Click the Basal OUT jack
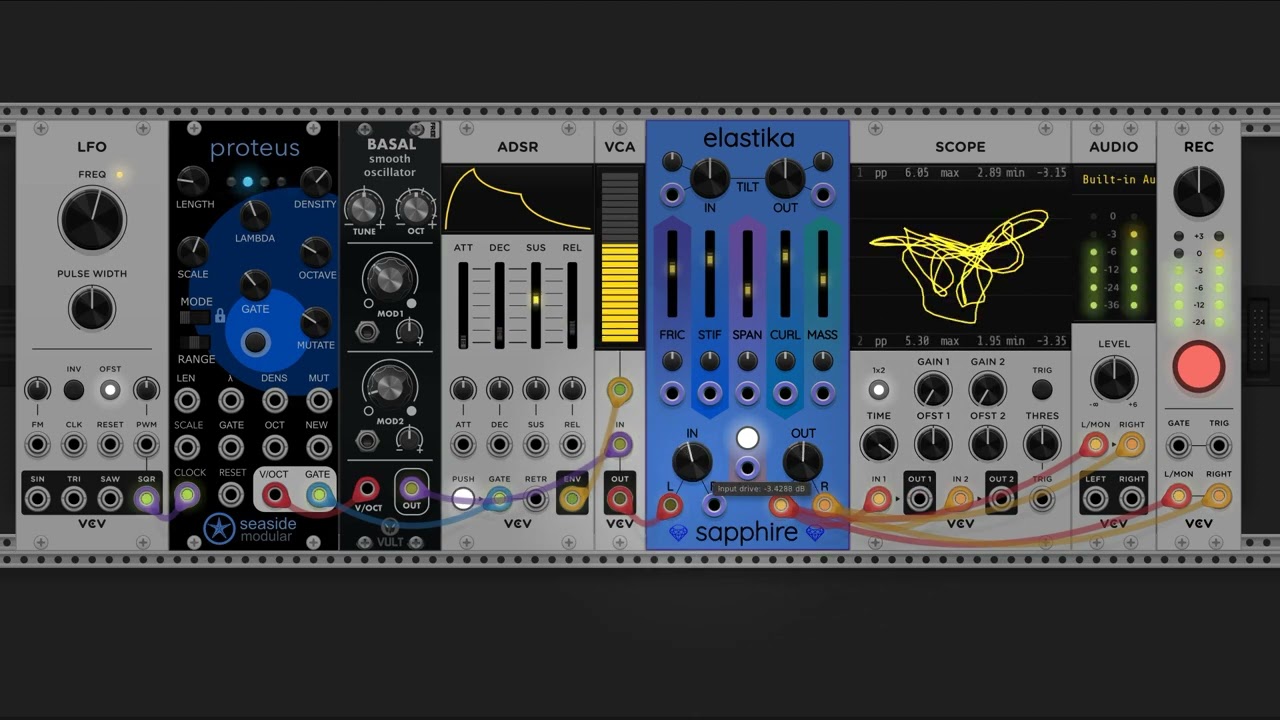 tap(411, 489)
